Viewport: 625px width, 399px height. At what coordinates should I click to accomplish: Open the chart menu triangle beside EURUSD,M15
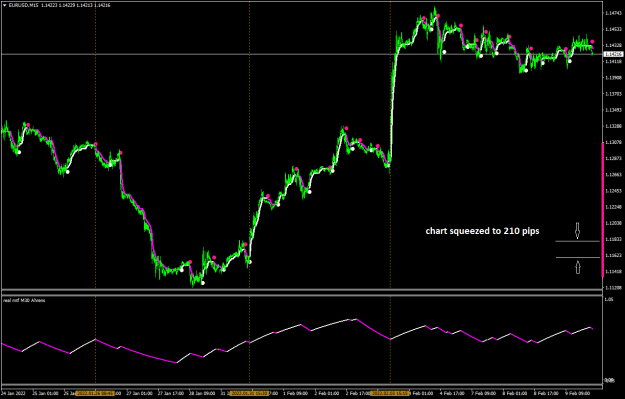click(5, 5)
